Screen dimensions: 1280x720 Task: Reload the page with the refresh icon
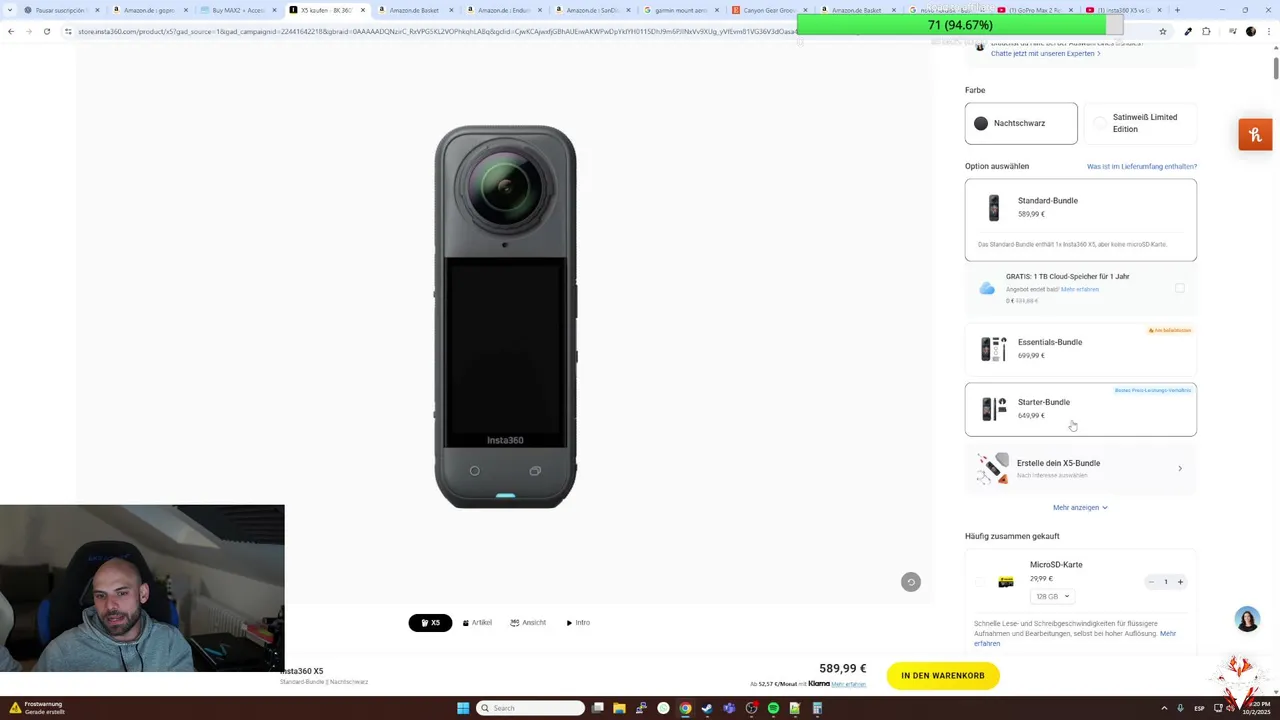46,31
